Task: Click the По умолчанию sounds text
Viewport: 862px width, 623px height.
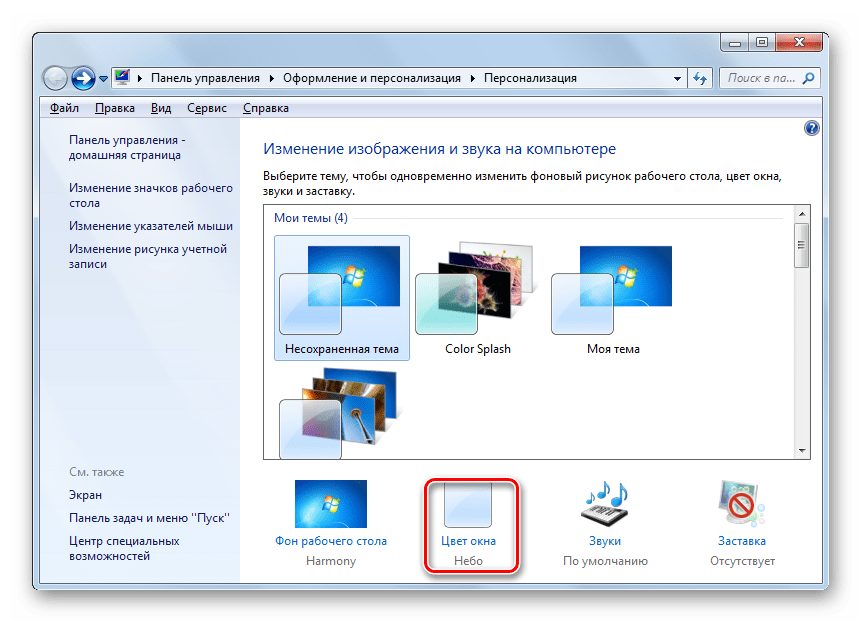Action: click(605, 561)
